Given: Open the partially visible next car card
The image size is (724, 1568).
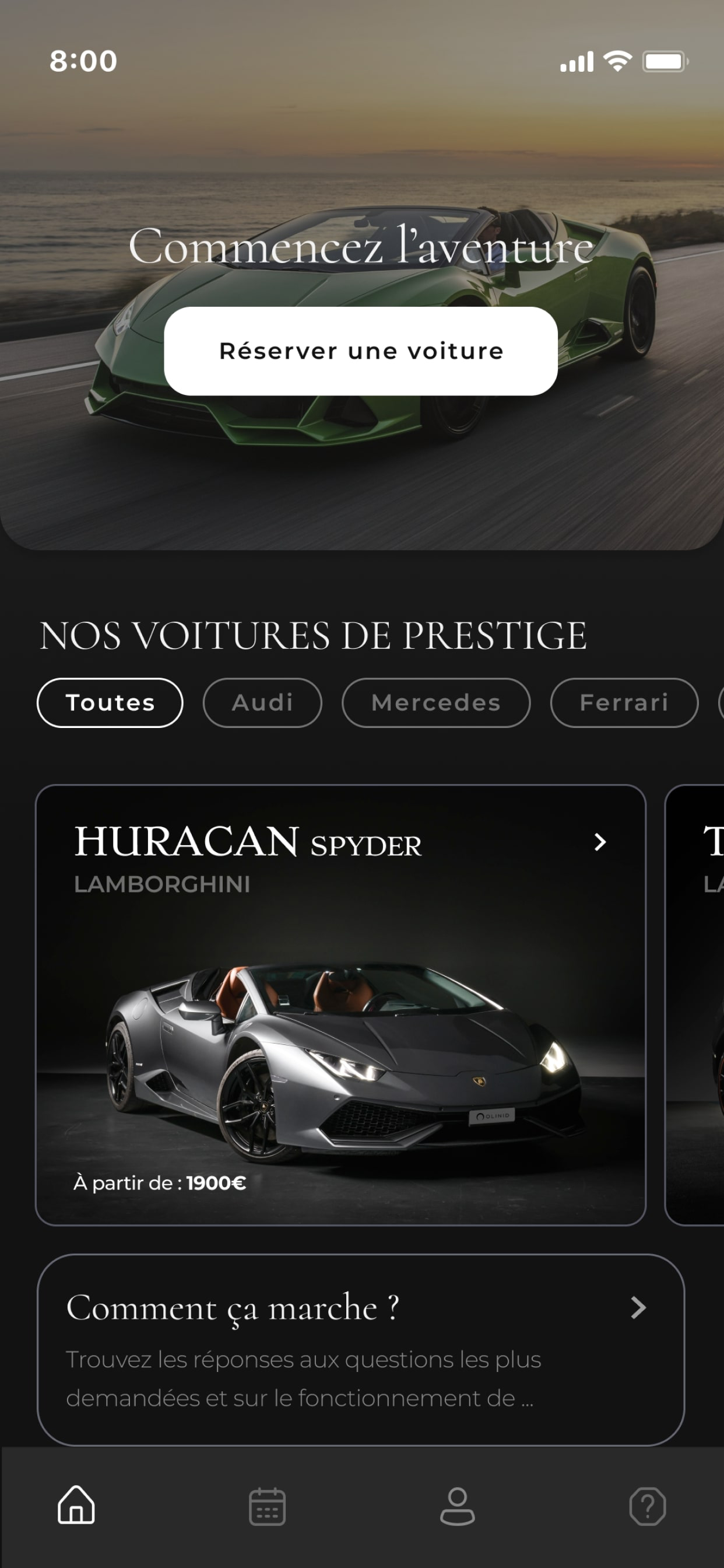Looking at the screenshot, I should click(695, 1005).
